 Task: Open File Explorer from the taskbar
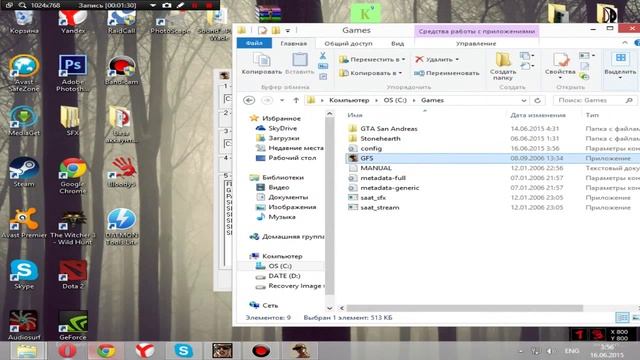(x=26, y=351)
